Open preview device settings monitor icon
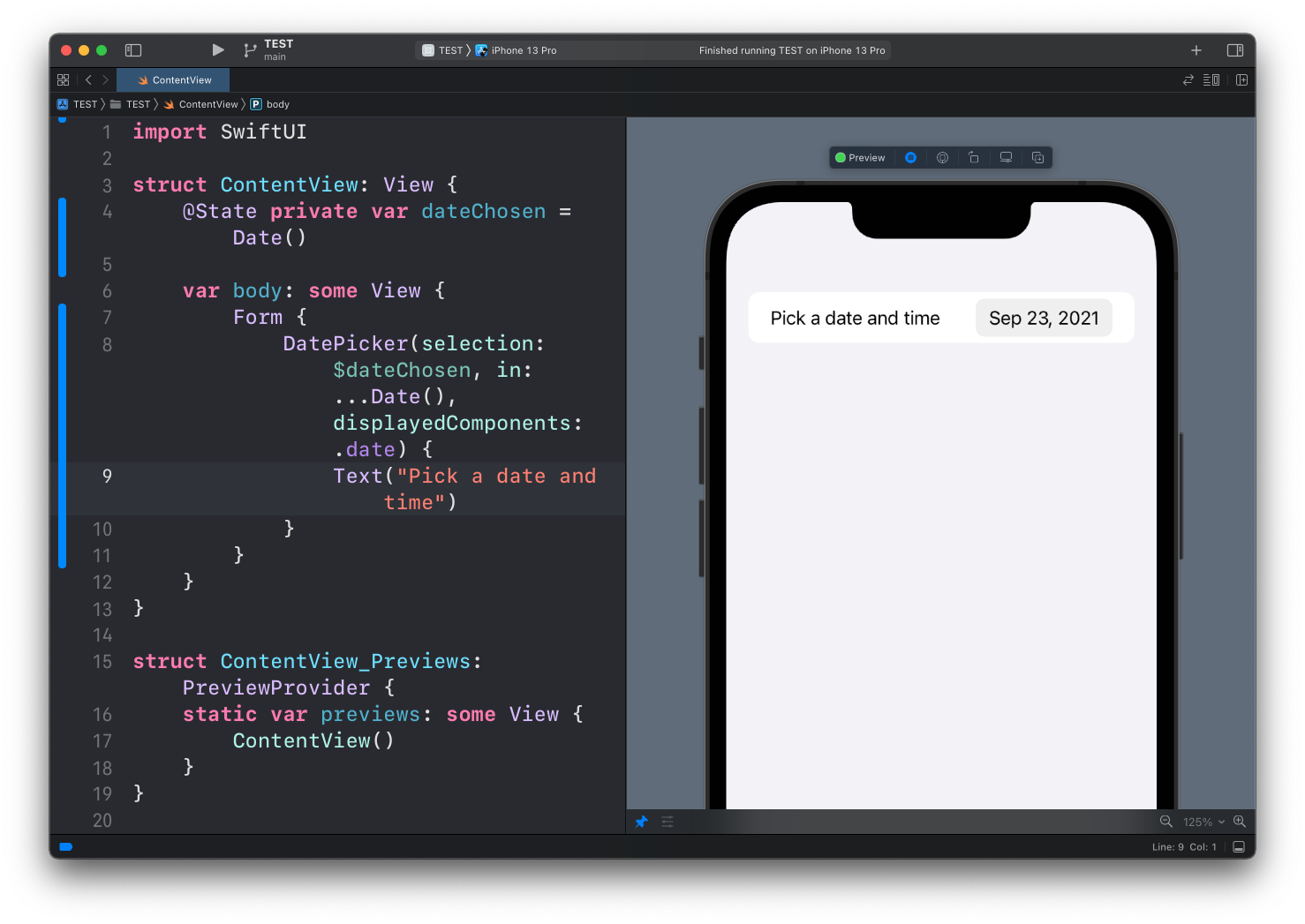Viewport: 1305px width, 924px height. tap(1006, 158)
